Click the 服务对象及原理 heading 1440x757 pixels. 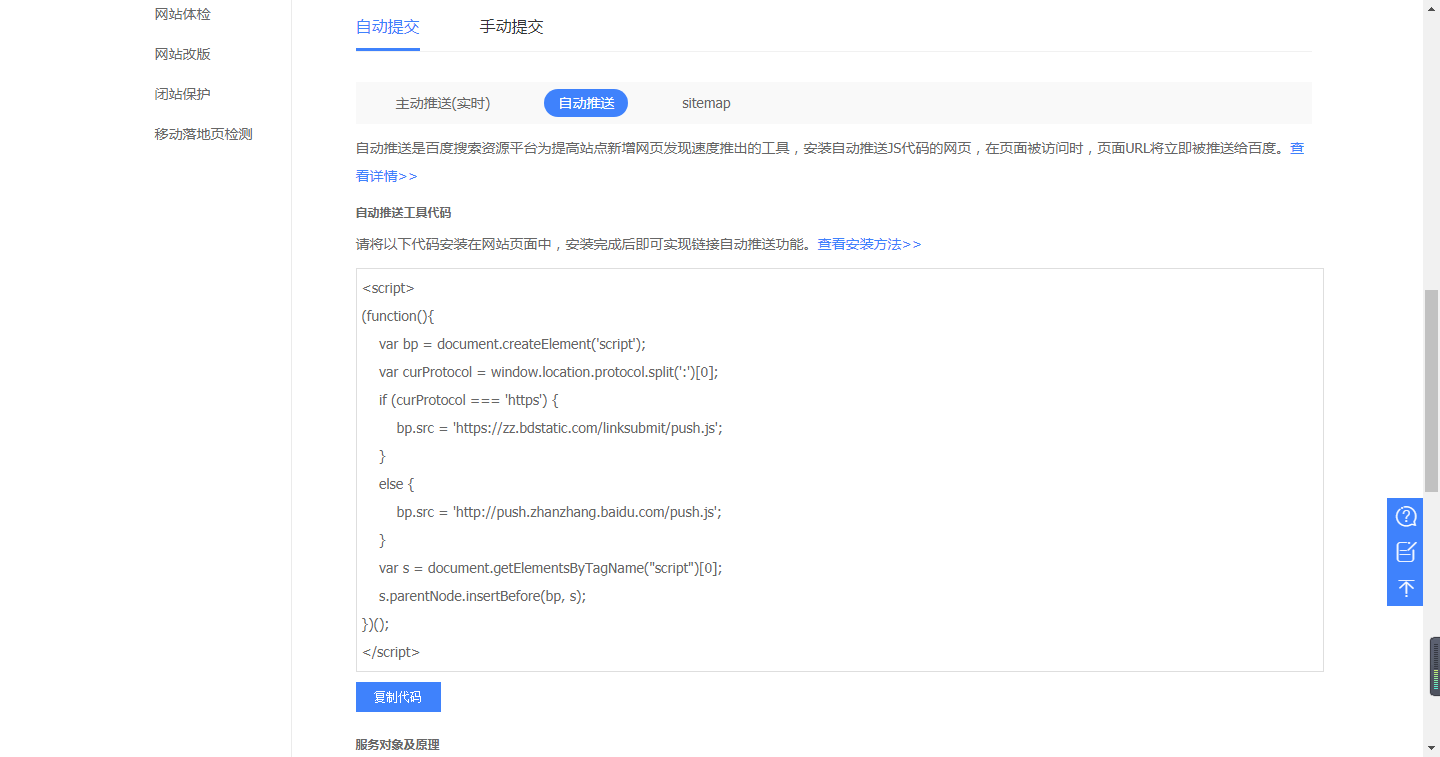click(397, 745)
